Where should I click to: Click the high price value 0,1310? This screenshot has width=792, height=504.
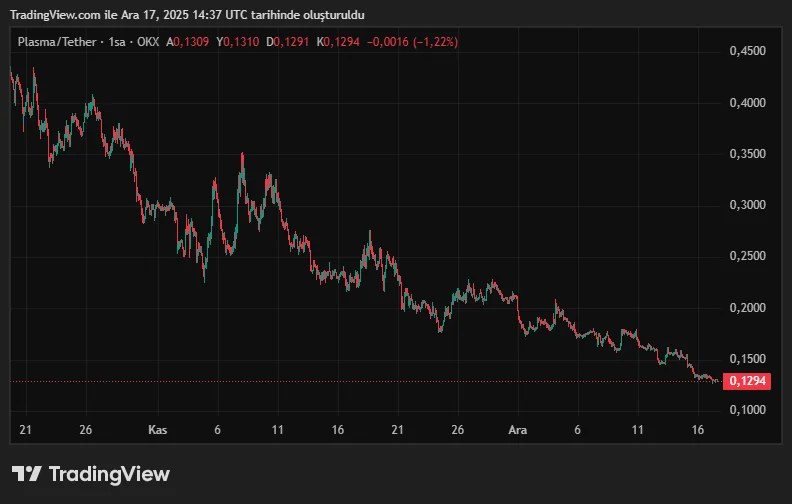pyautogui.click(x=241, y=42)
